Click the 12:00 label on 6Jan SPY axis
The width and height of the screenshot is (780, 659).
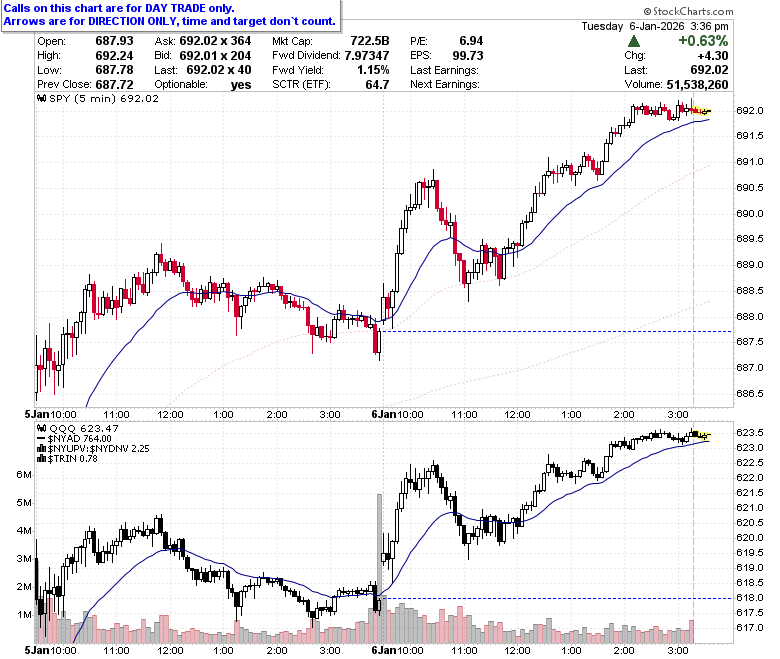517,414
